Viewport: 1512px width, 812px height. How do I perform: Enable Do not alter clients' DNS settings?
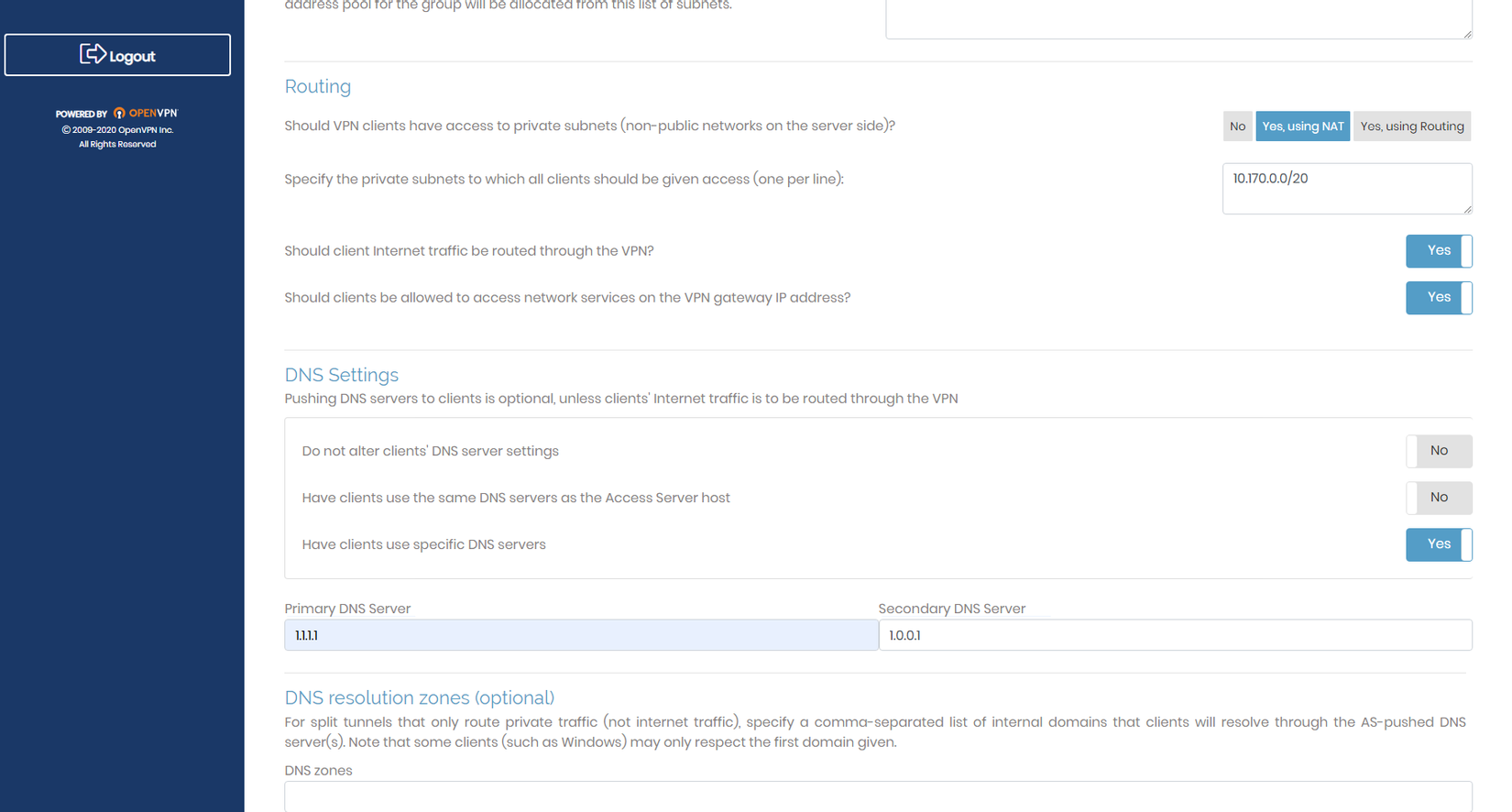[1438, 451]
